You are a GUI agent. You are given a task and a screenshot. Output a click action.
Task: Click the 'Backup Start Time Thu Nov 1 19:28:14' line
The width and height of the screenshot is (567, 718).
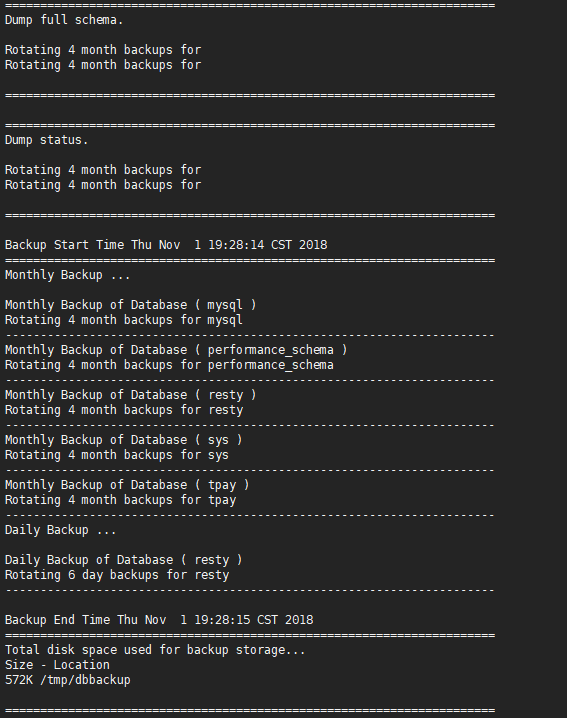coord(166,245)
